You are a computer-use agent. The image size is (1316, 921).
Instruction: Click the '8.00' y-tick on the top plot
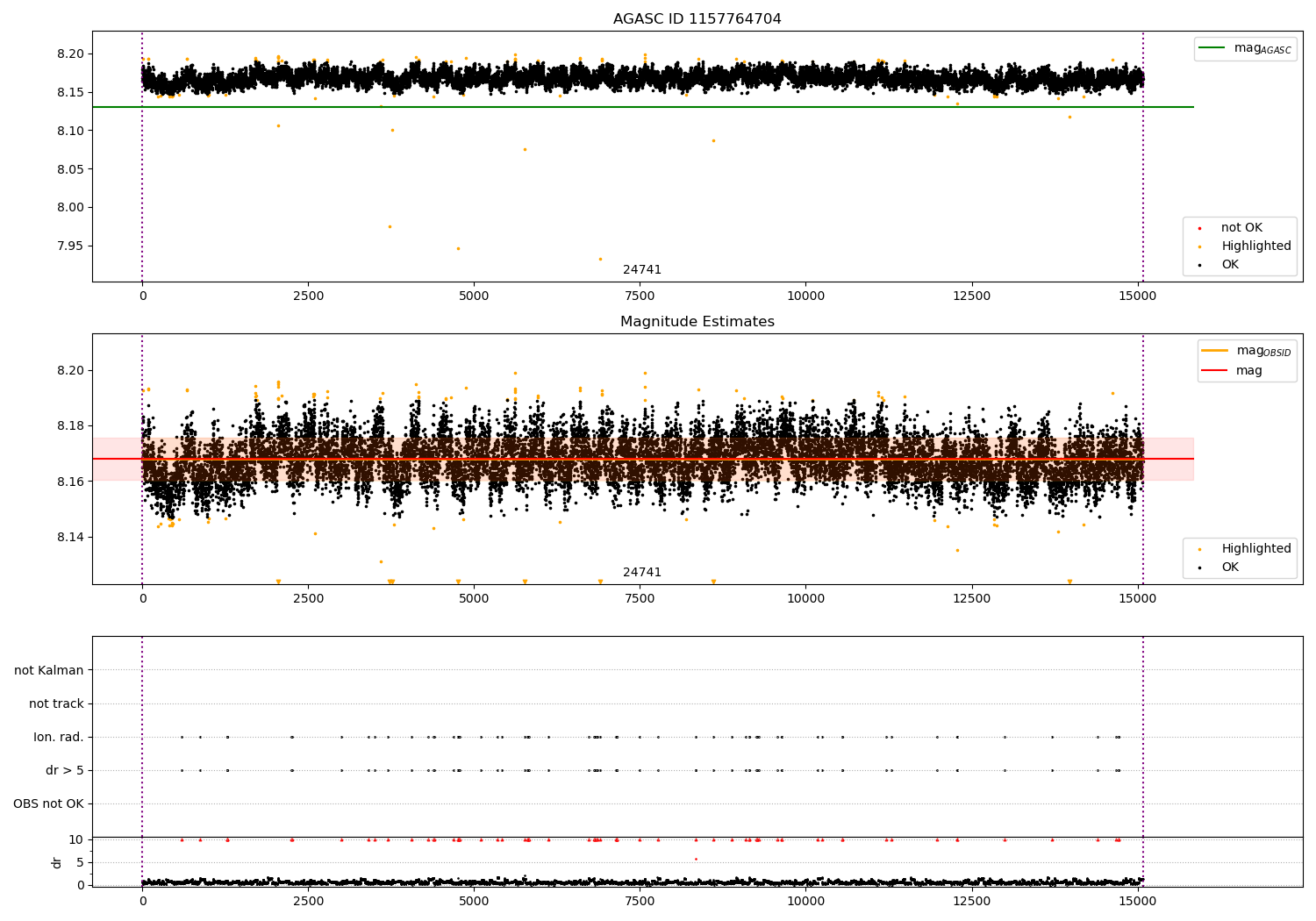coord(72,208)
